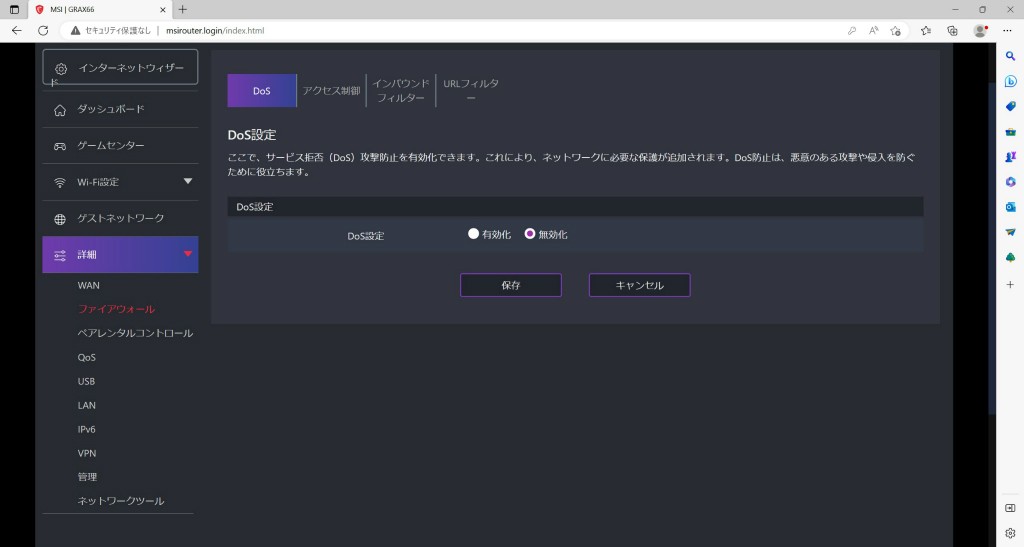Click the 詳細 sliders icon
The image size is (1024, 547).
tap(60, 255)
